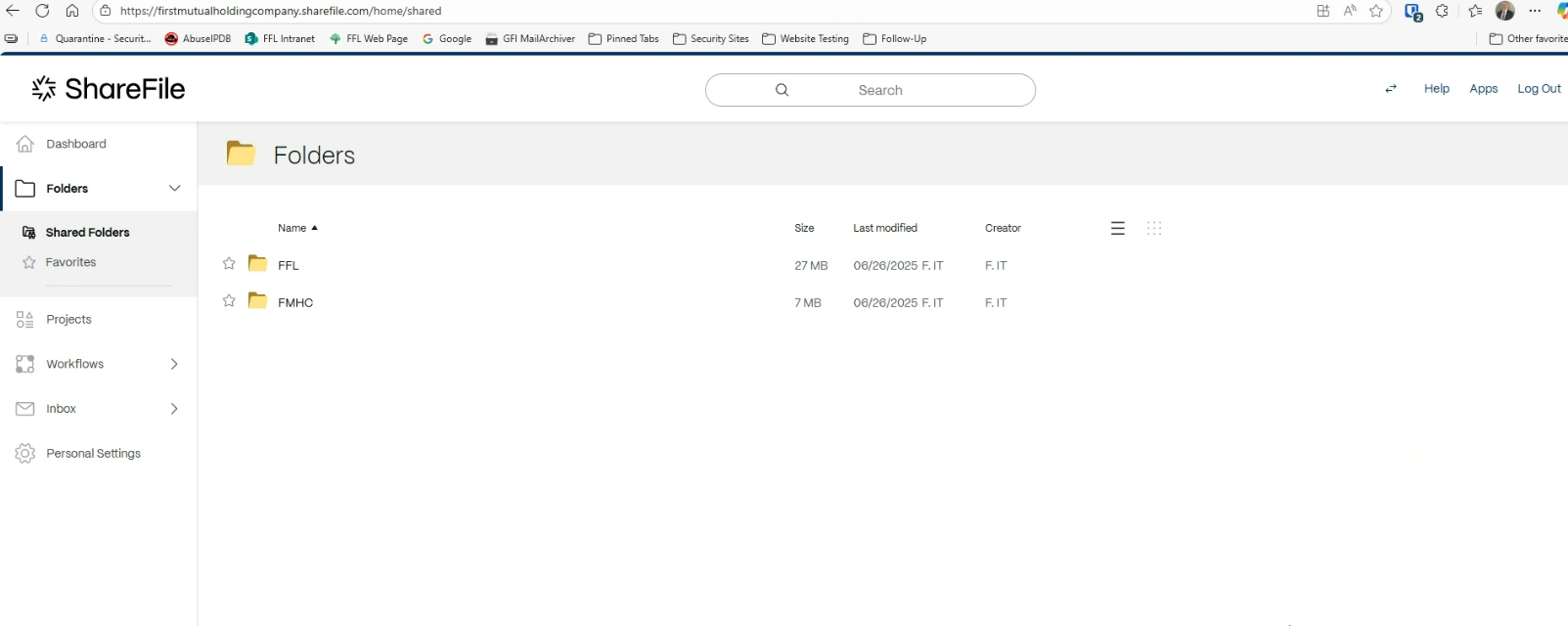Open Shared Folders
This screenshot has height=626, width=1568.
[87, 233]
